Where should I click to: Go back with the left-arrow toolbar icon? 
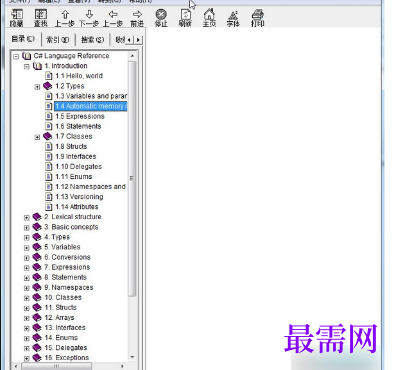click(x=113, y=18)
